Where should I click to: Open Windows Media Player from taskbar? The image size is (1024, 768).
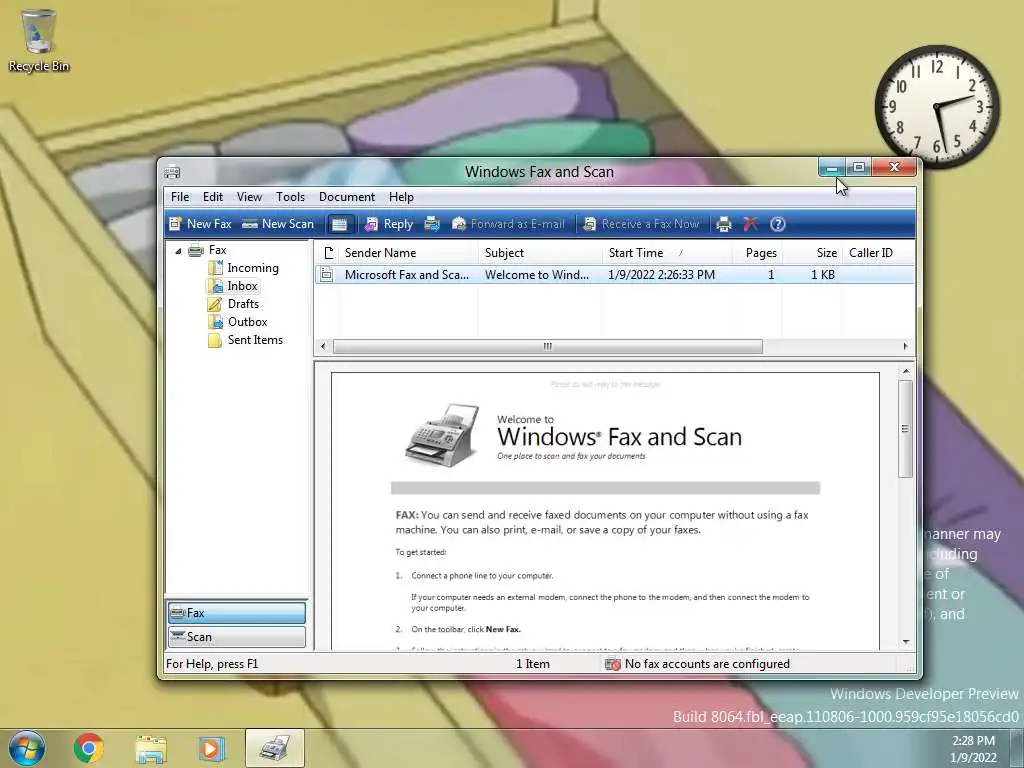pos(211,748)
